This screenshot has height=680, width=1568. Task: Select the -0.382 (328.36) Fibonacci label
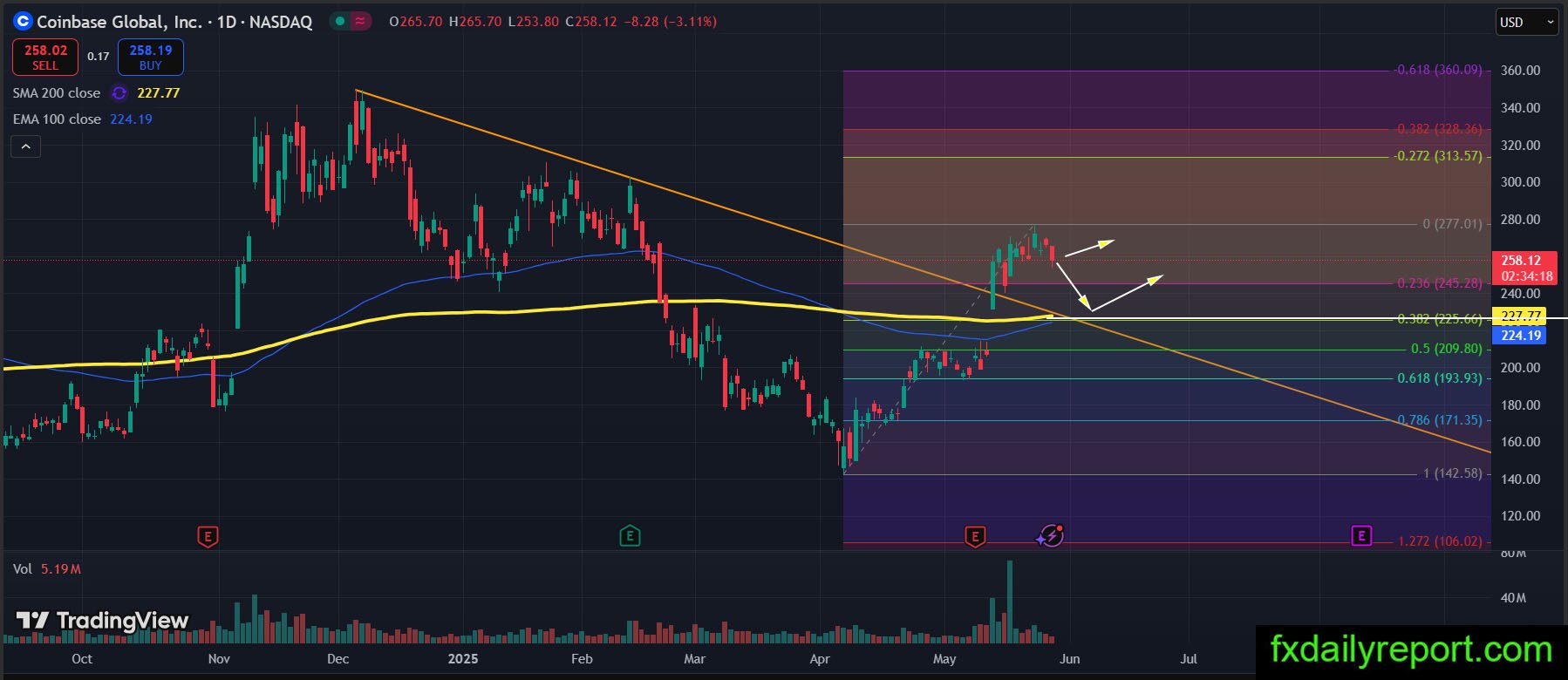coord(1437,129)
